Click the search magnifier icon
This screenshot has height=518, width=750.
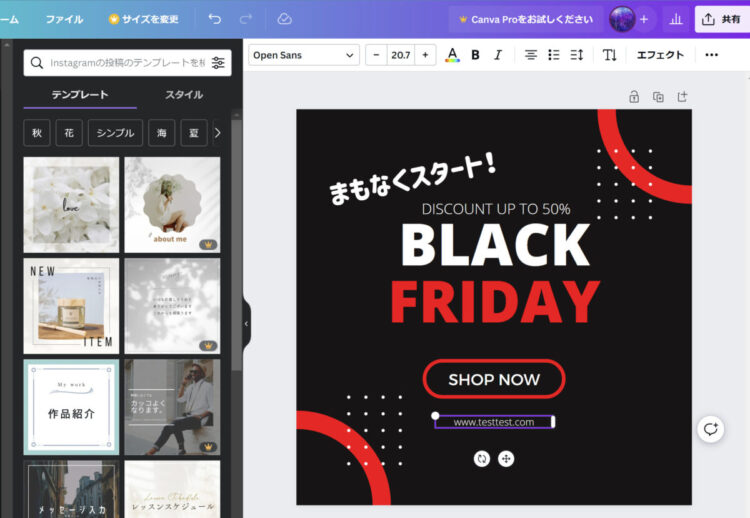[x=37, y=63]
